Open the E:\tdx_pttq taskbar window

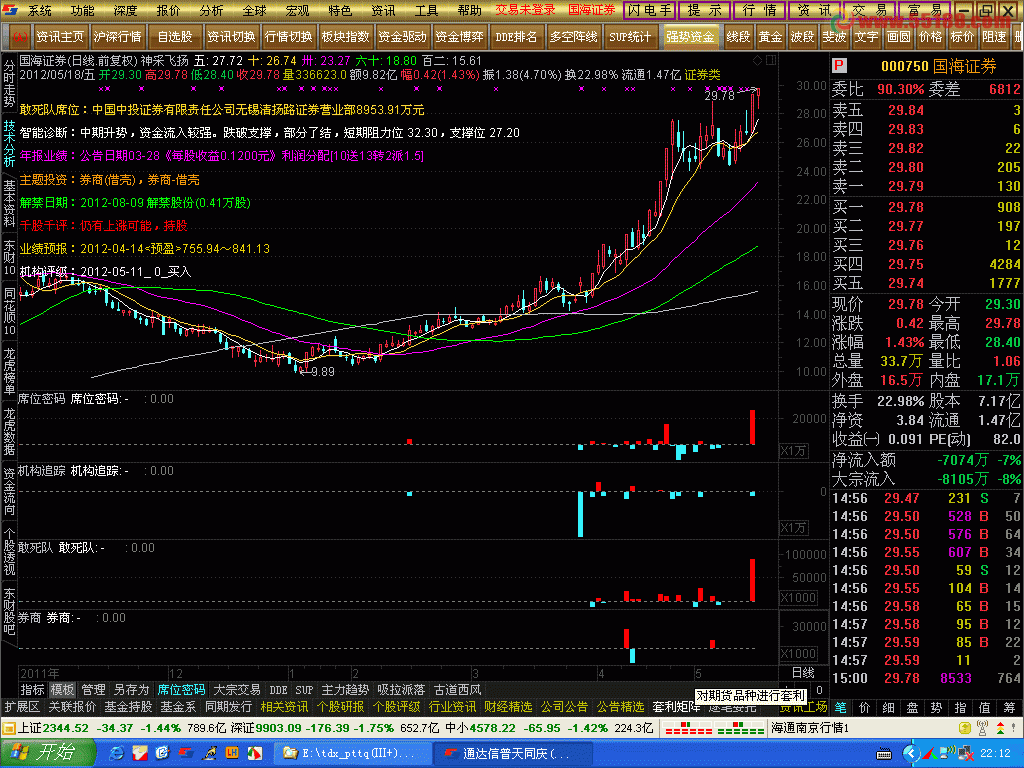pos(353,754)
